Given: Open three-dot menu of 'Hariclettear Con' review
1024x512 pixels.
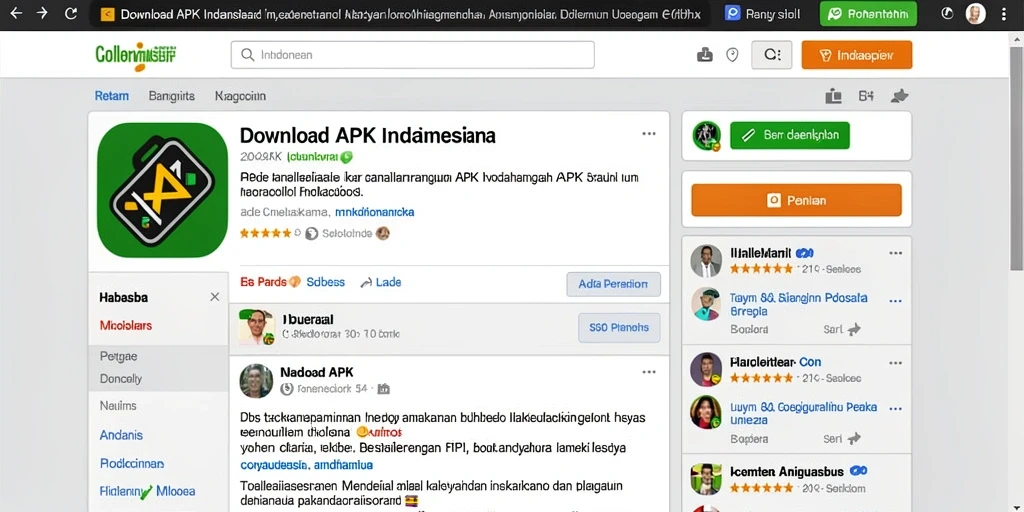Looking at the screenshot, I should coord(895,362).
